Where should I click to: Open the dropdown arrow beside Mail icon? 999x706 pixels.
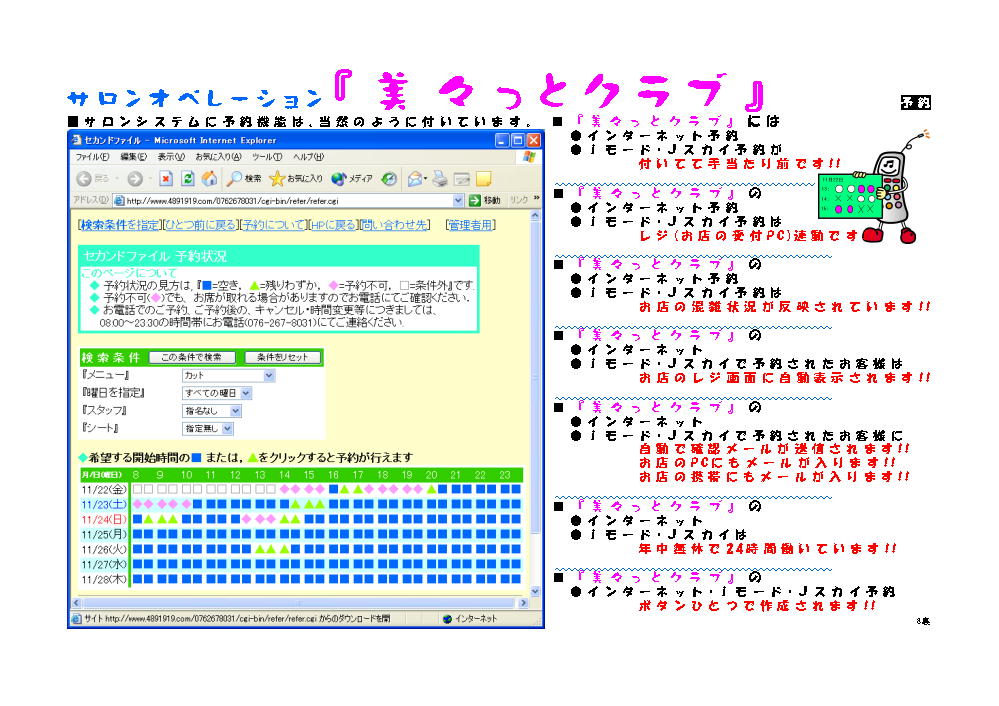pos(425,180)
